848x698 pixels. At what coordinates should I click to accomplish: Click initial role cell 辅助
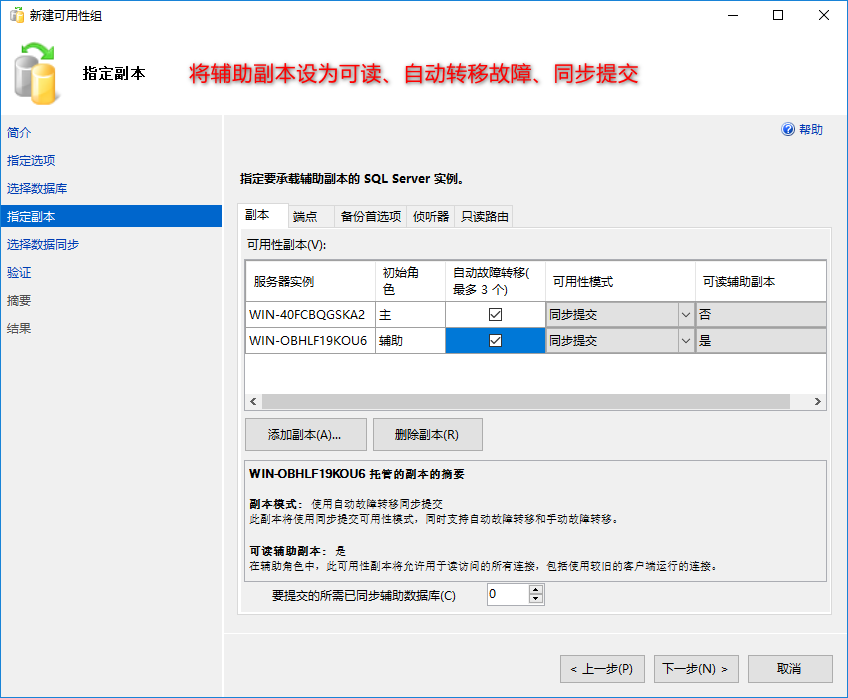[x=410, y=341]
